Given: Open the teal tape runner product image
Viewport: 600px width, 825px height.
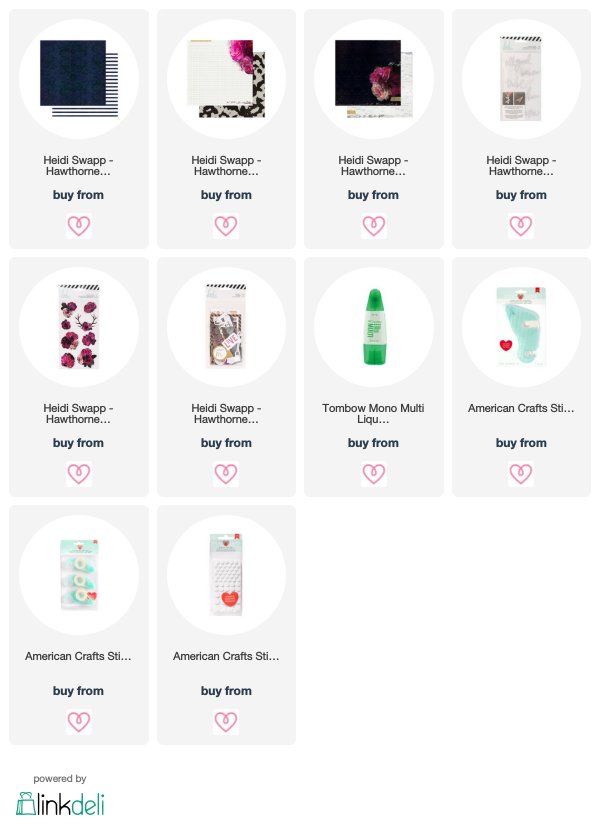Looking at the screenshot, I should pyautogui.click(x=521, y=327).
